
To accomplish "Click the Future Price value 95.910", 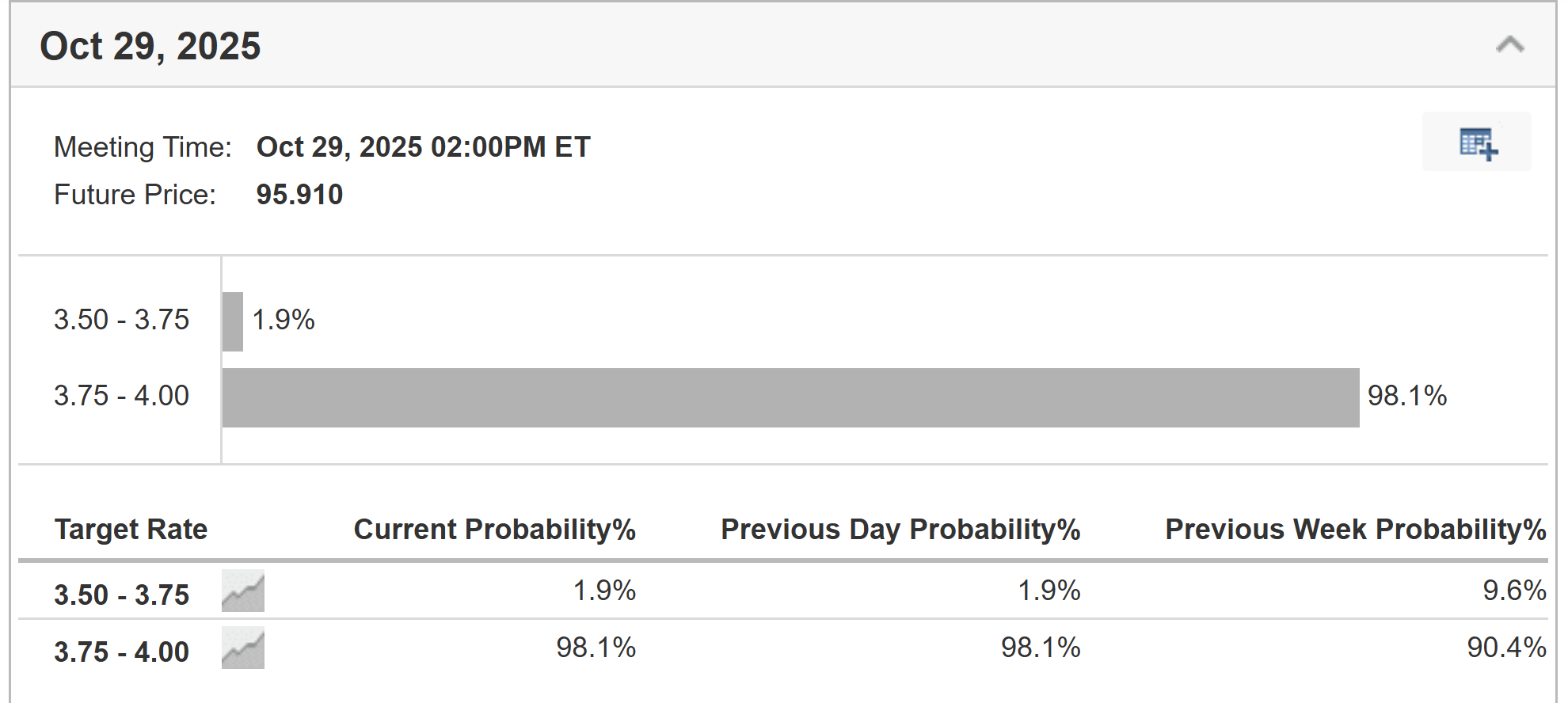I will (299, 195).
